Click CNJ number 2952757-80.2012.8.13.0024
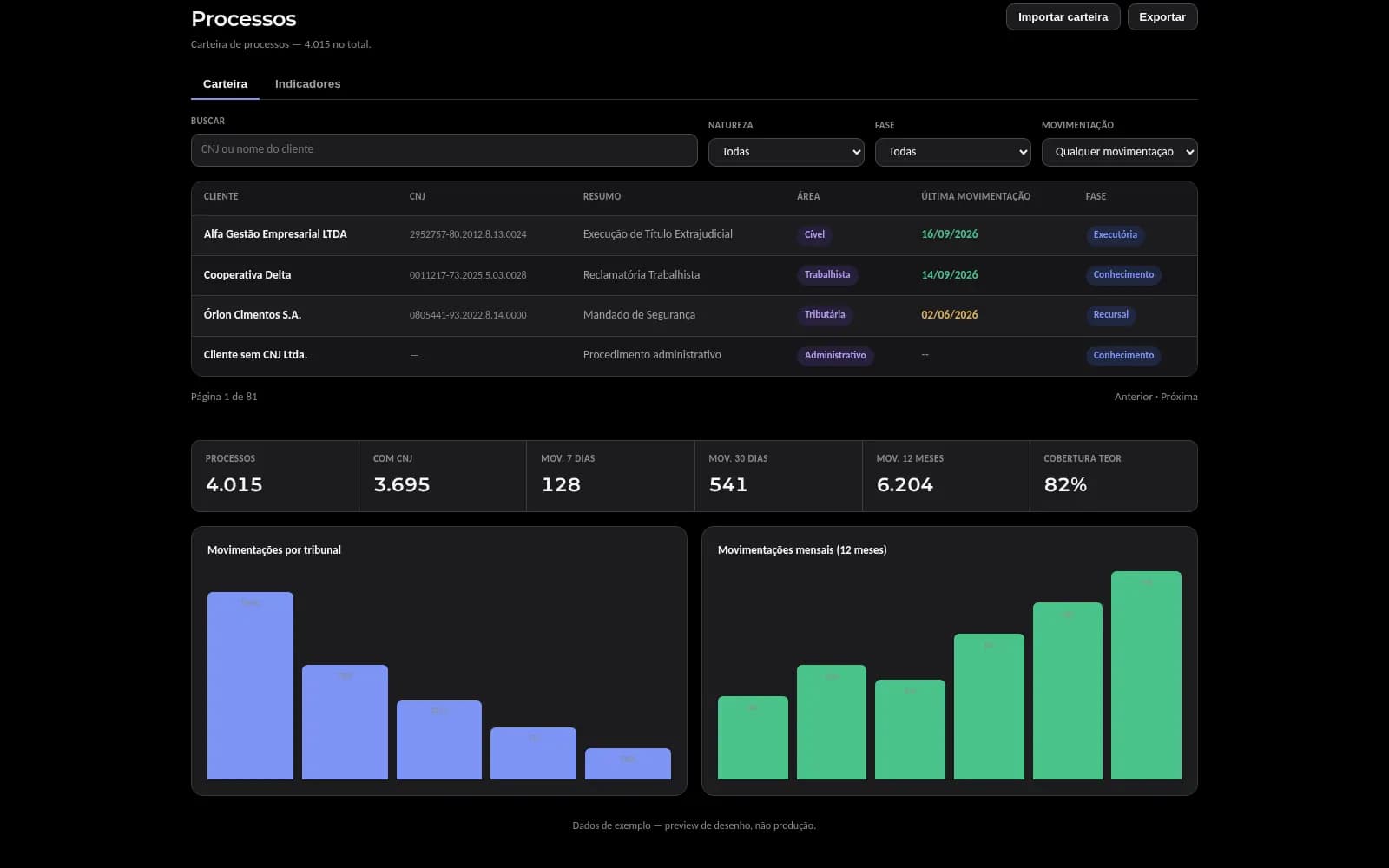The height and width of the screenshot is (868, 1389). 468,234
